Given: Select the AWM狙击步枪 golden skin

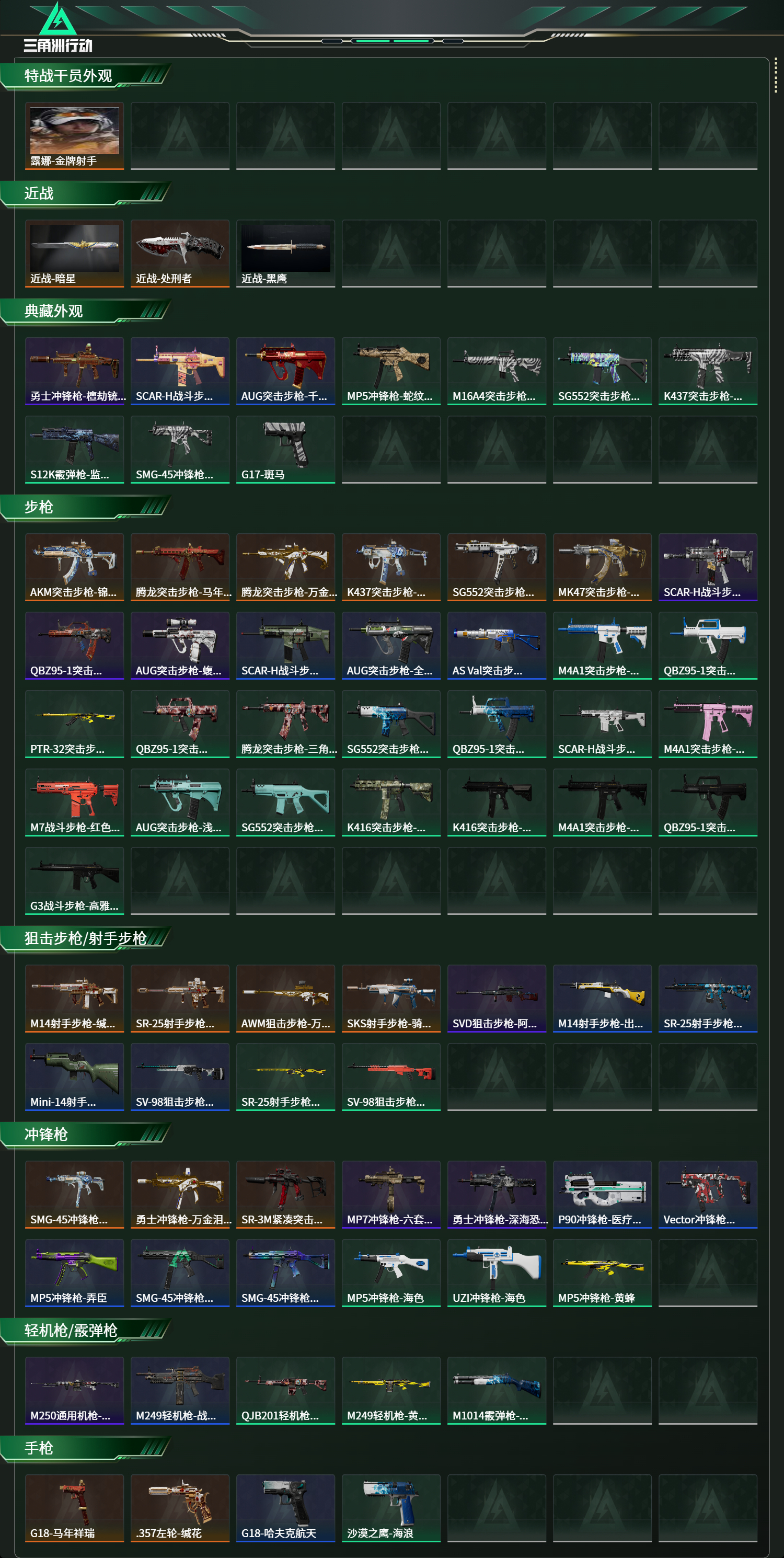Looking at the screenshot, I should click(x=285, y=999).
